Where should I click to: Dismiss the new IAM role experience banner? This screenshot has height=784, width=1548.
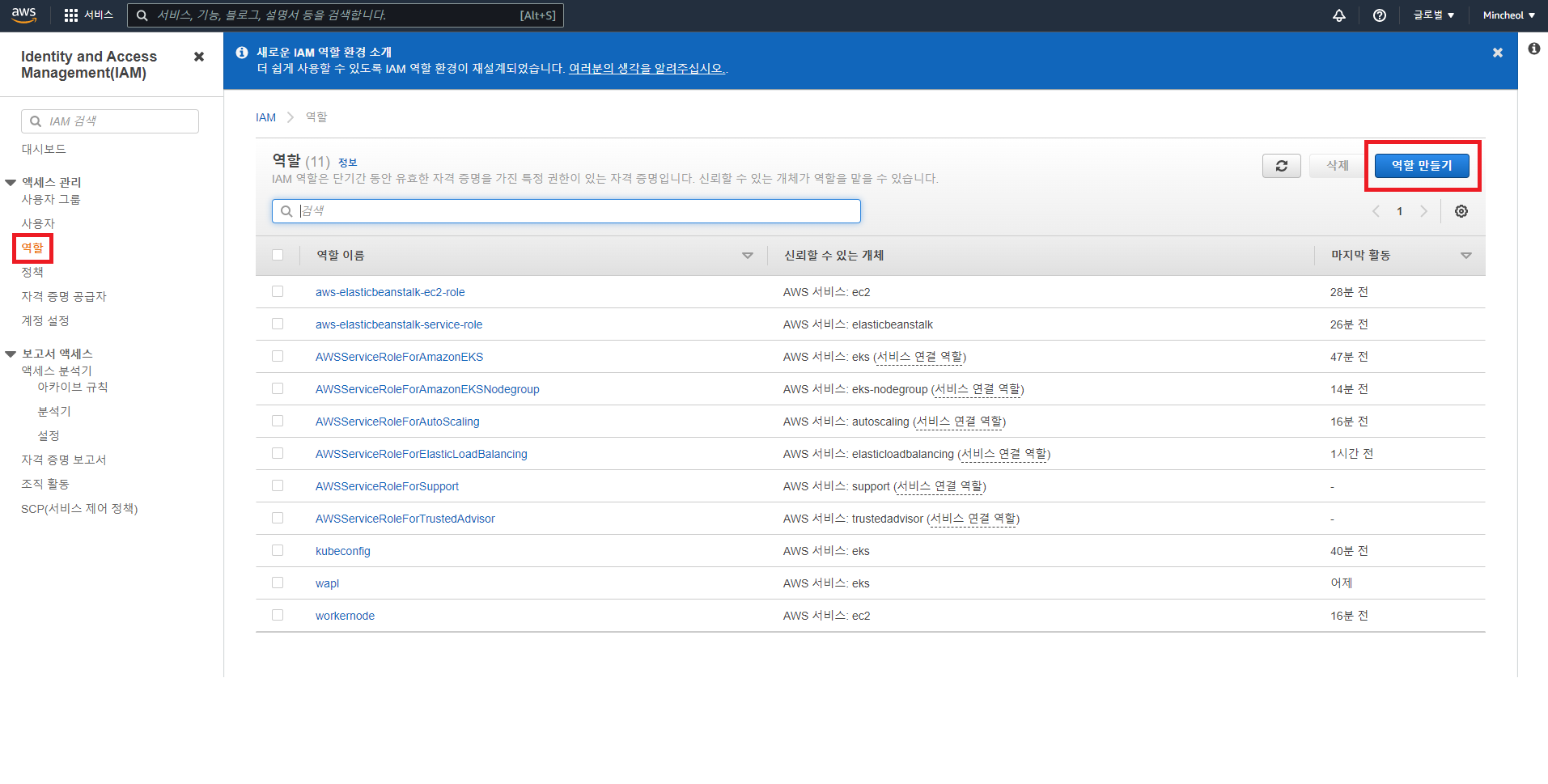(x=1498, y=53)
